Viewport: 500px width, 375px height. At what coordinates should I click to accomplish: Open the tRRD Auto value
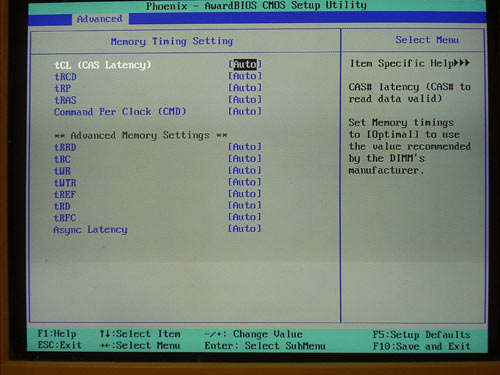pos(245,147)
